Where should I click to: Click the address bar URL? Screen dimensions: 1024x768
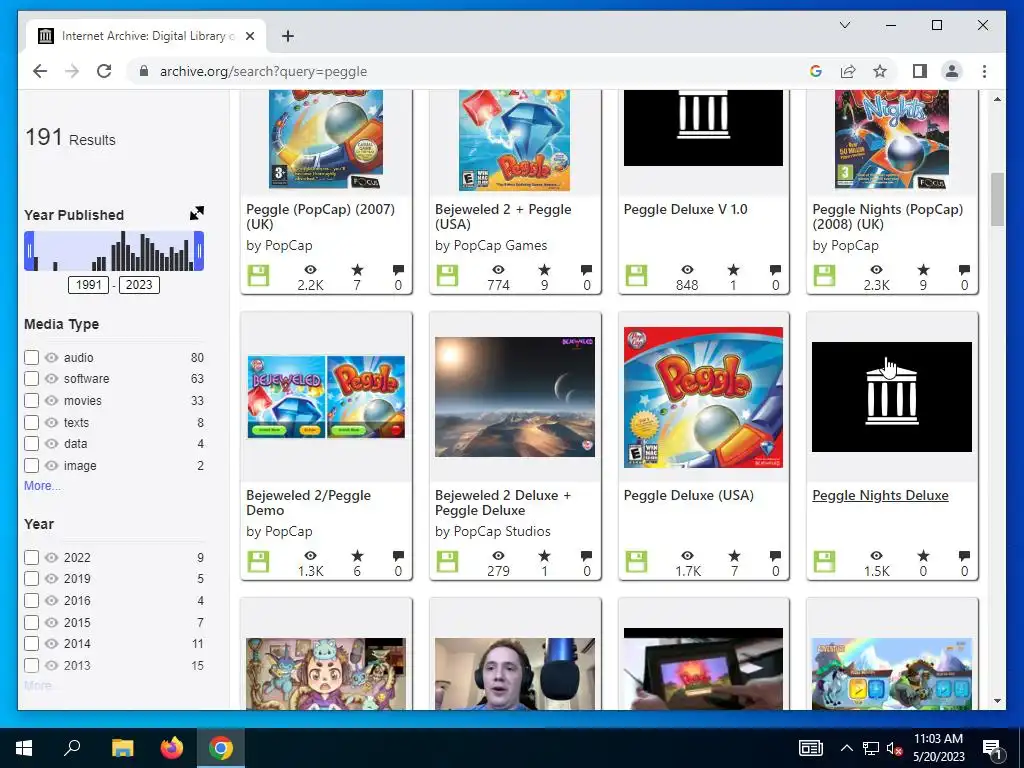tap(263, 71)
